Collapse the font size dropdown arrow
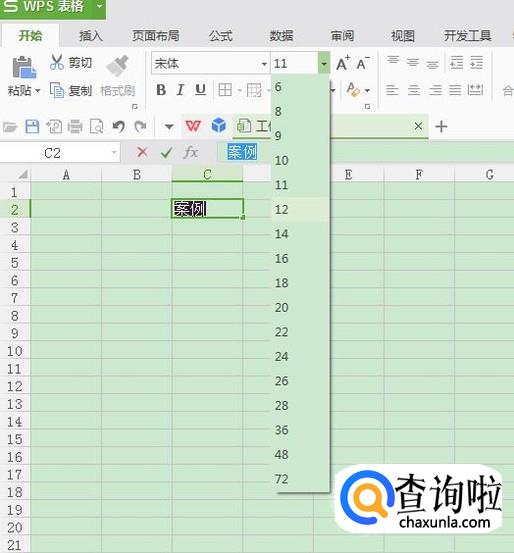514x553 pixels. pyautogui.click(x=324, y=63)
